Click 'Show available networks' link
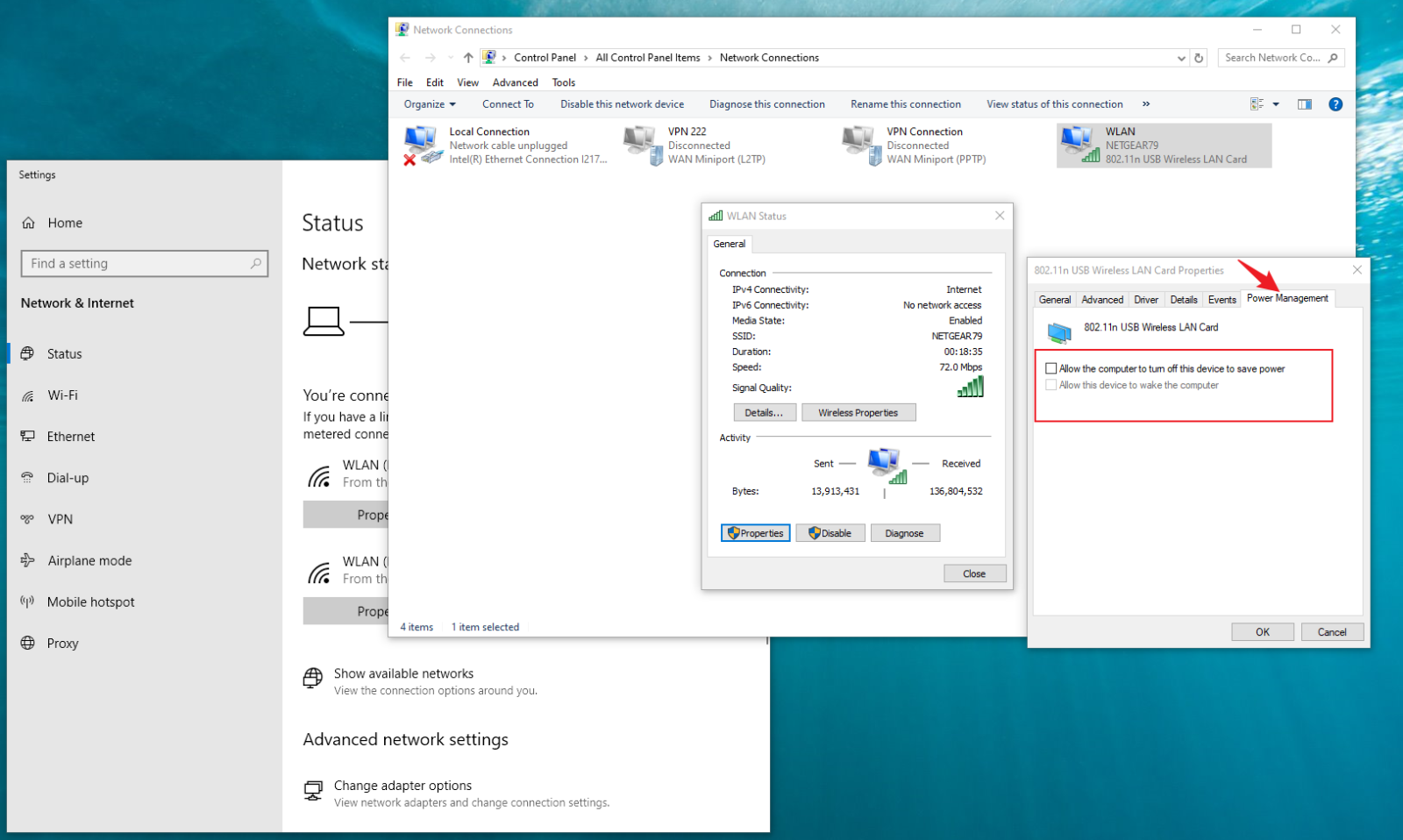This screenshot has height=840, width=1403. pos(403,673)
